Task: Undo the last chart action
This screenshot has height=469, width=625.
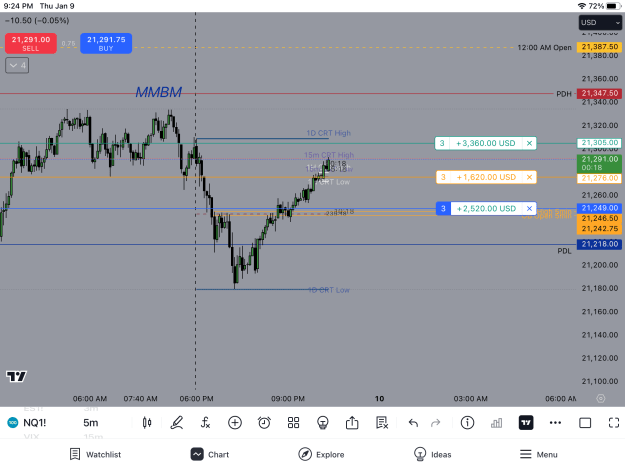Action: click(x=413, y=423)
